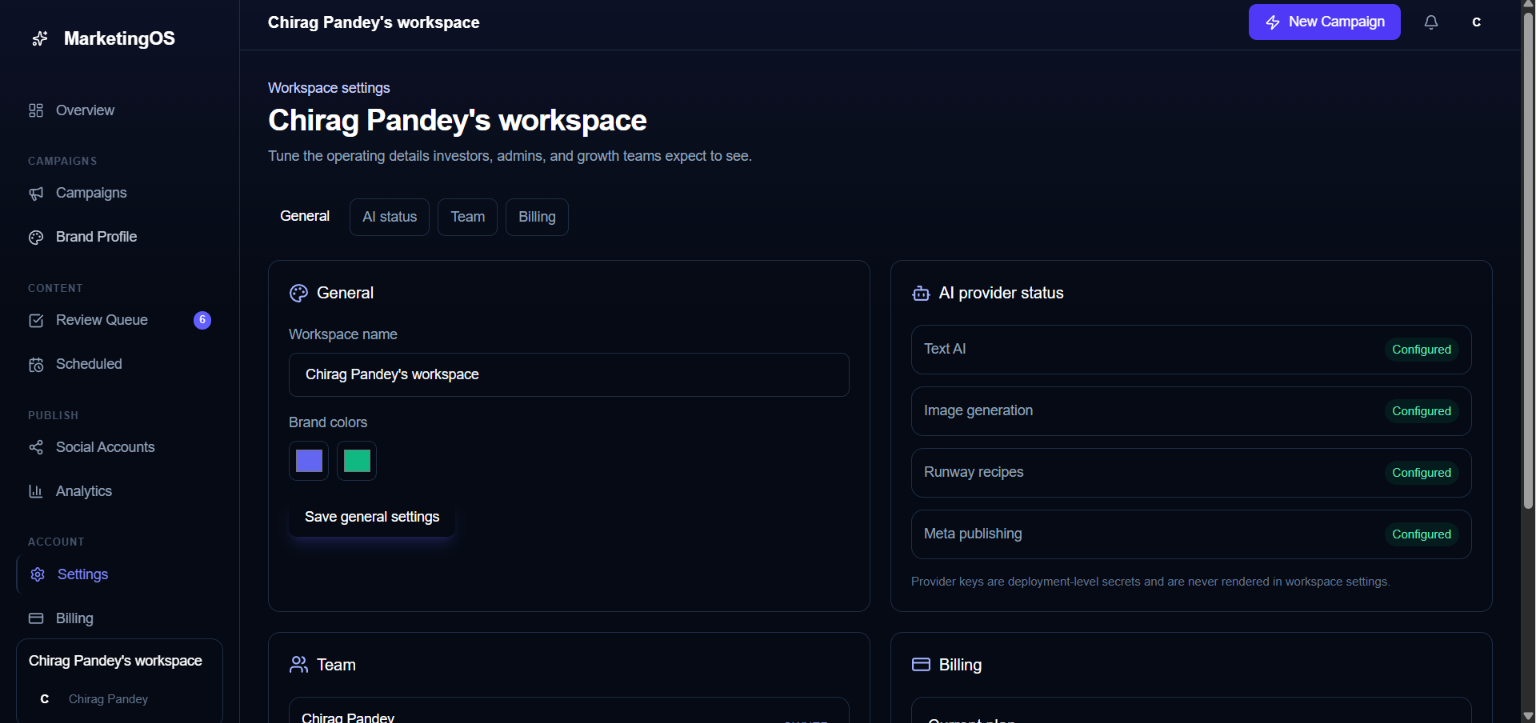
Task: Click the credit card icon in Billing card
Action: tap(921, 665)
